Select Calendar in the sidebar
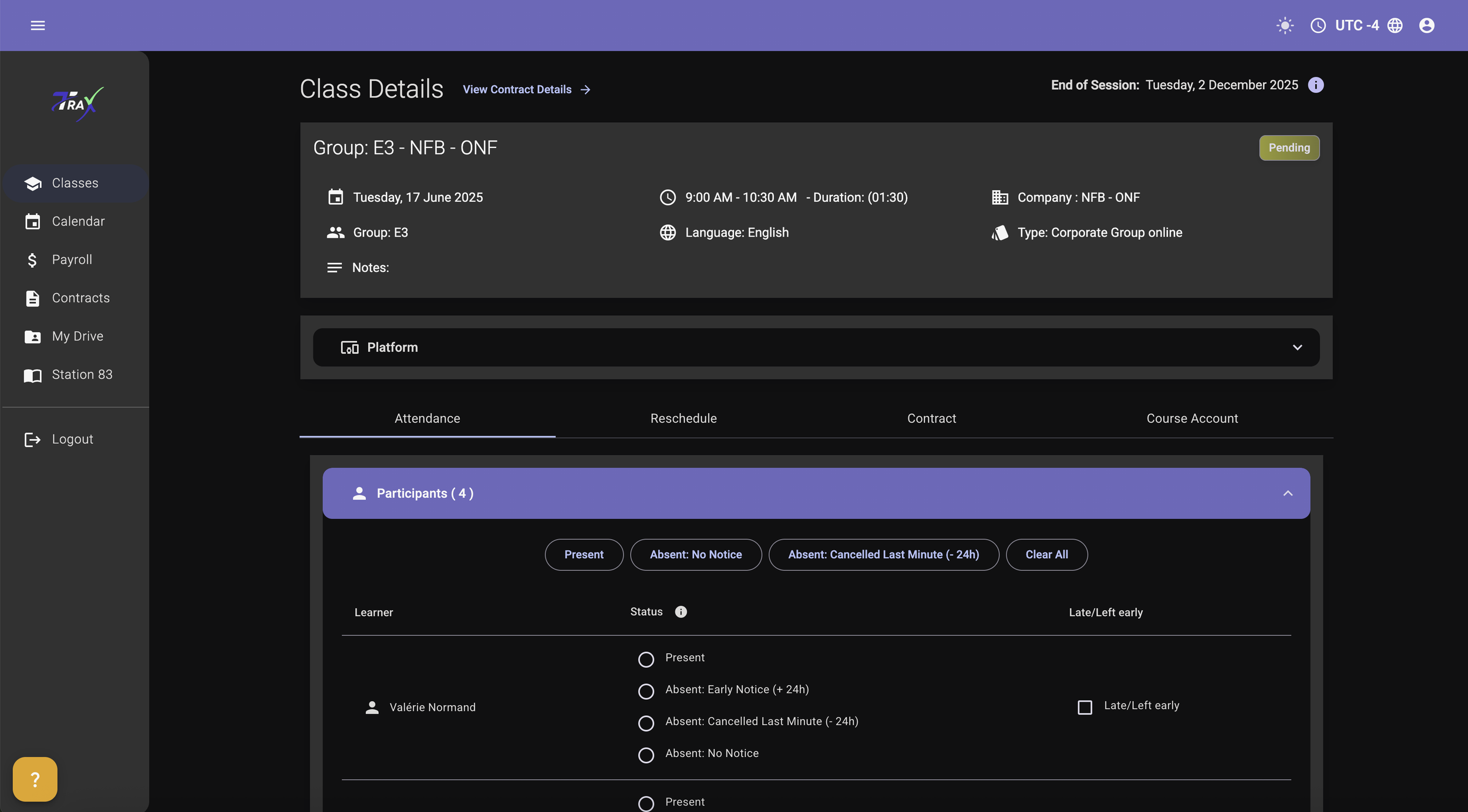Viewport: 1468px width, 812px height. click(x=78, y=221)
